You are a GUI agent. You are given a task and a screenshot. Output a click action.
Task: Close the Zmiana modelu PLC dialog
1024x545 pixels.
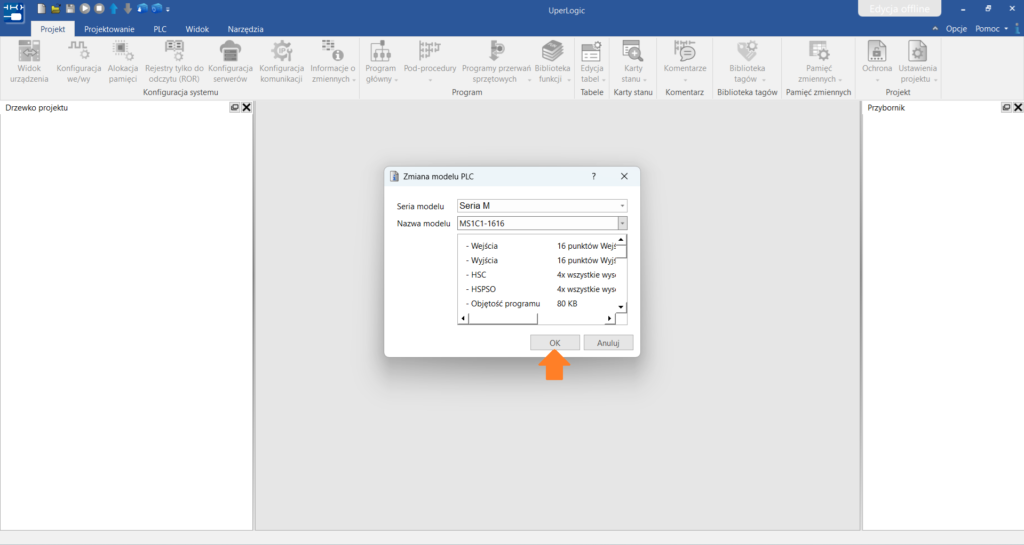[x=624, y=176]
